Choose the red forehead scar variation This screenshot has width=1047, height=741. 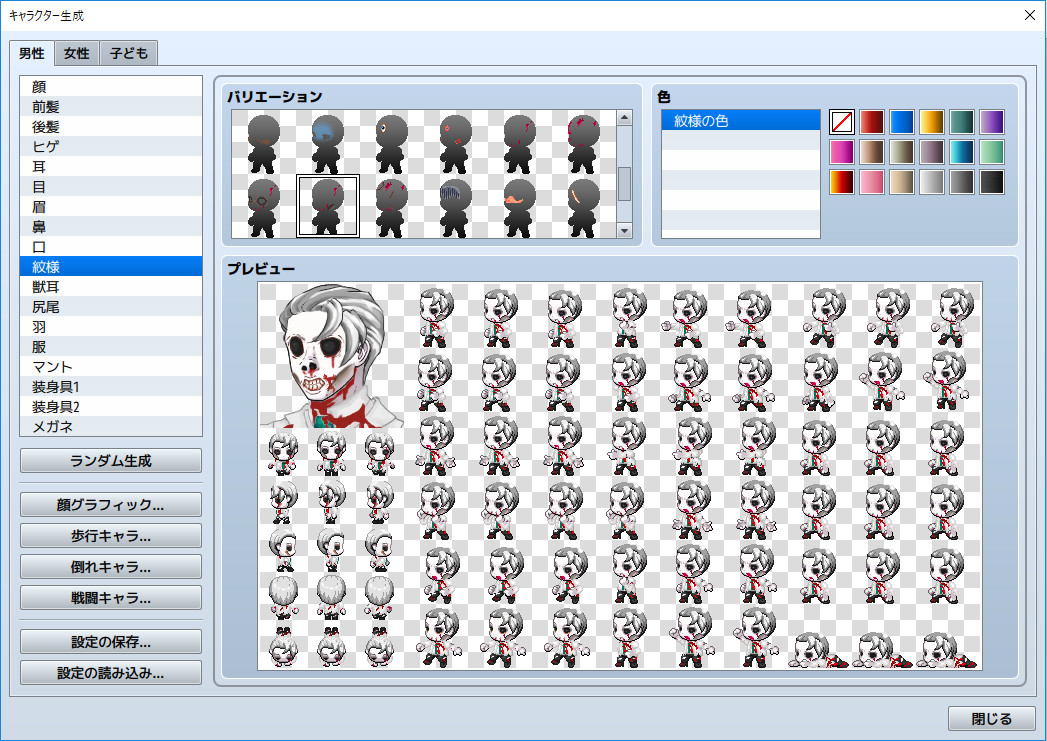pyautogui.click(x=455, y=140)
